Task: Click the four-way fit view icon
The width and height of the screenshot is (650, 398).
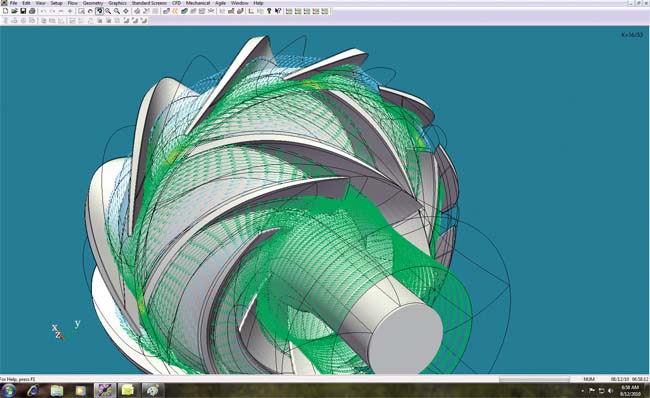Action: [x=126, y=11]
